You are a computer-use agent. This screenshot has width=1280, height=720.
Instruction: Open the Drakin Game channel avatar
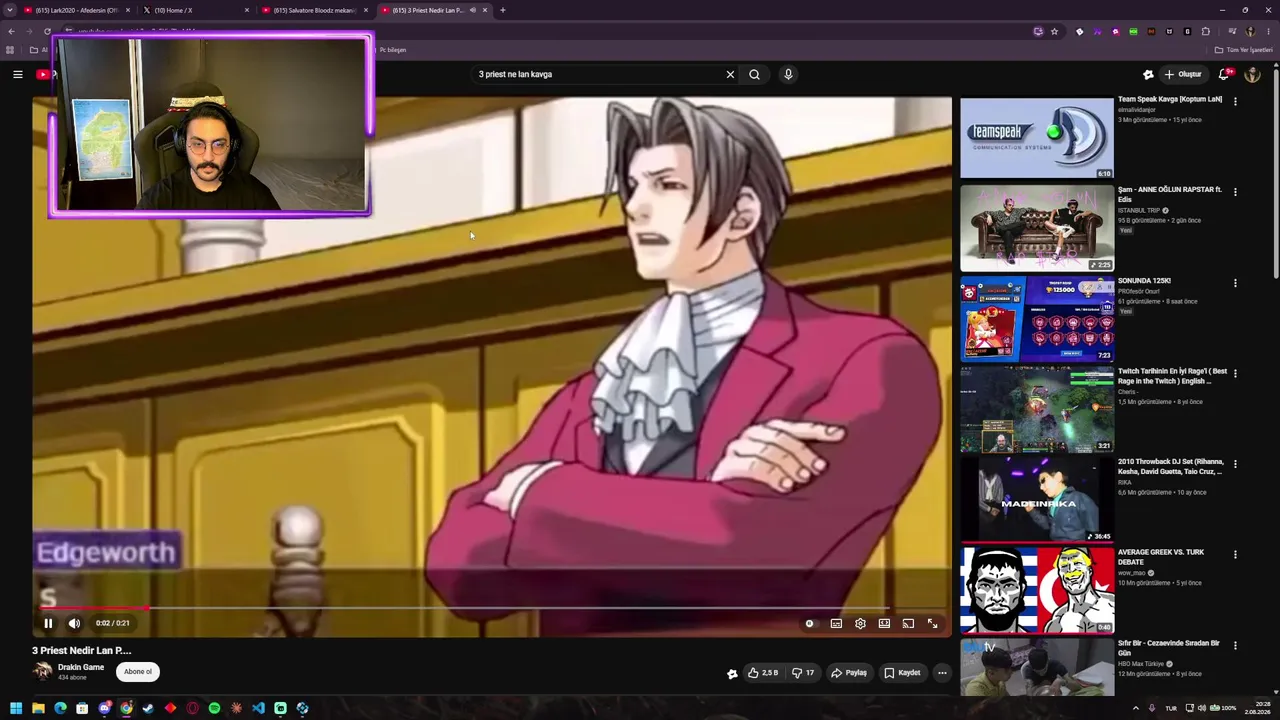coord(42,671)
